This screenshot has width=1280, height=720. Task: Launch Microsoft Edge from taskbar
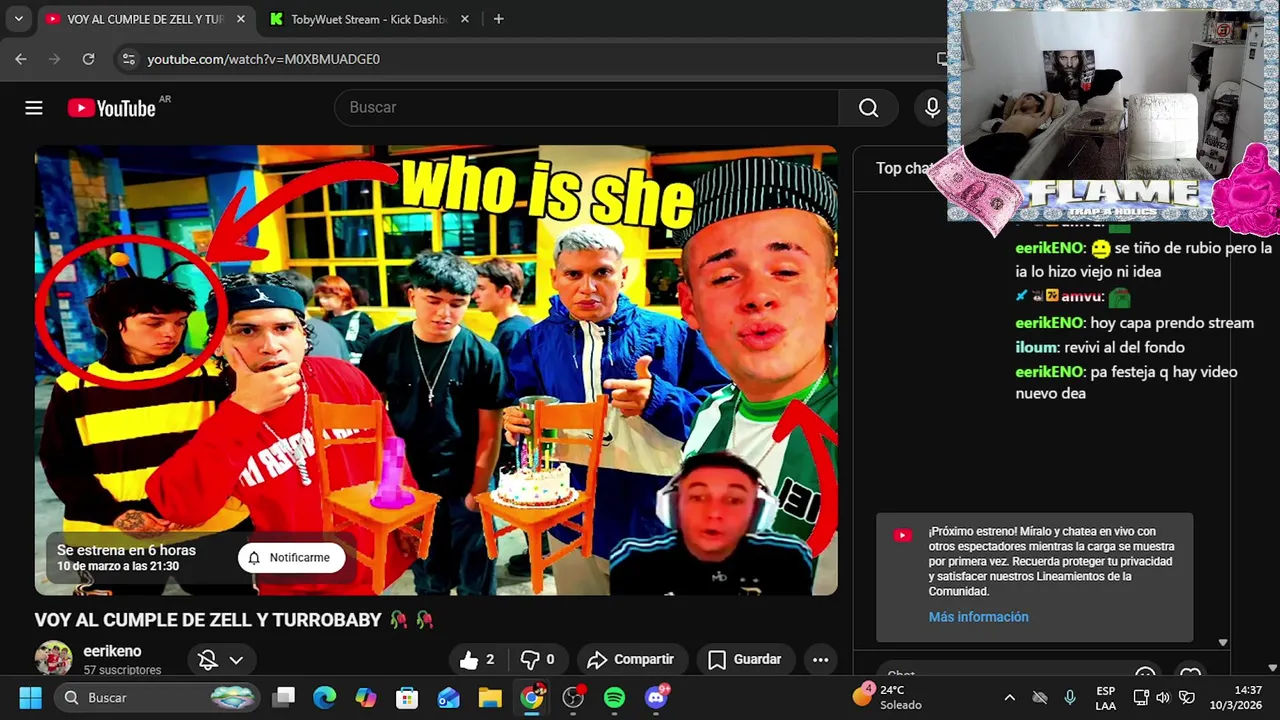point(325,697)
